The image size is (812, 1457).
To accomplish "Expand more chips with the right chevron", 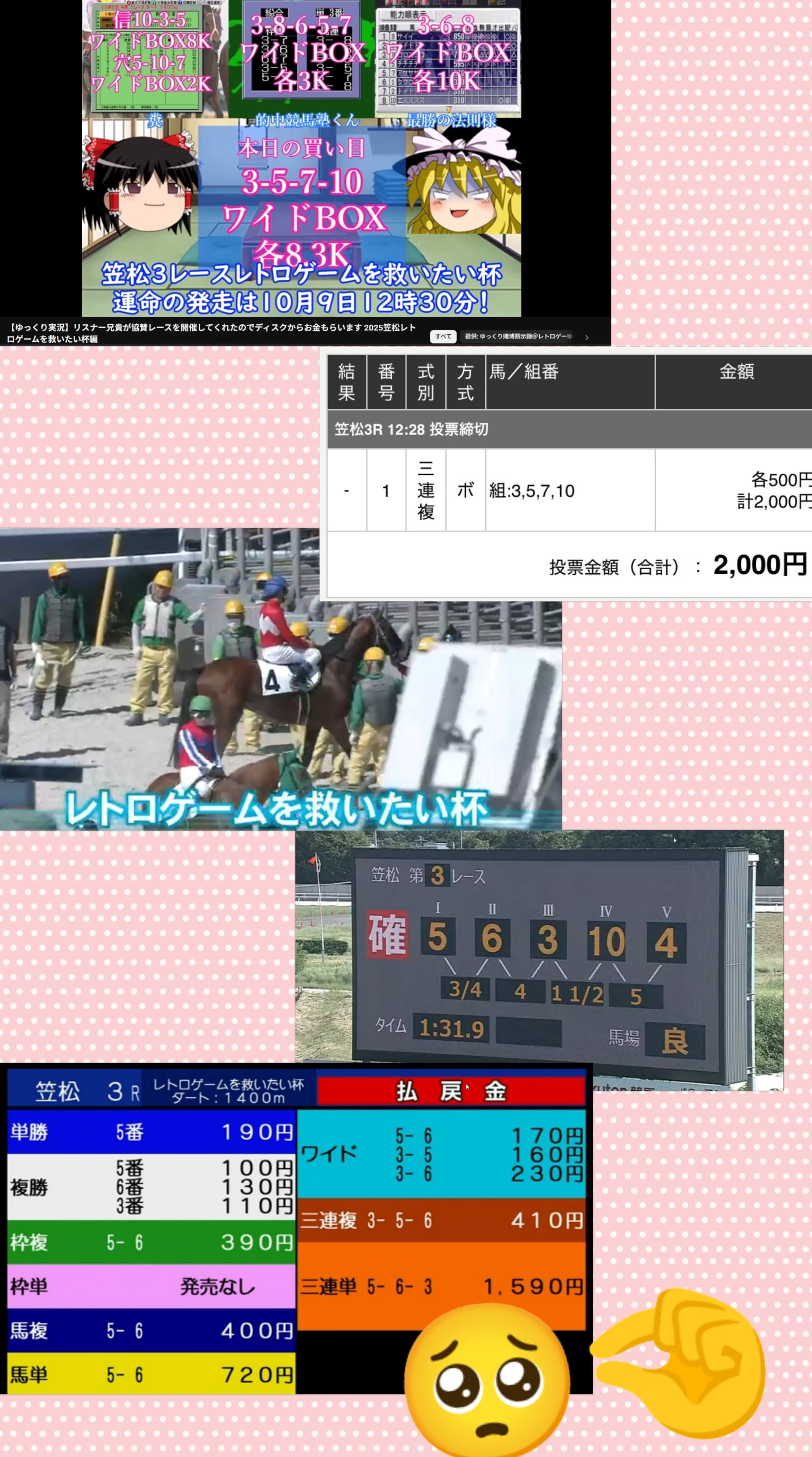I will click(587, 337).
